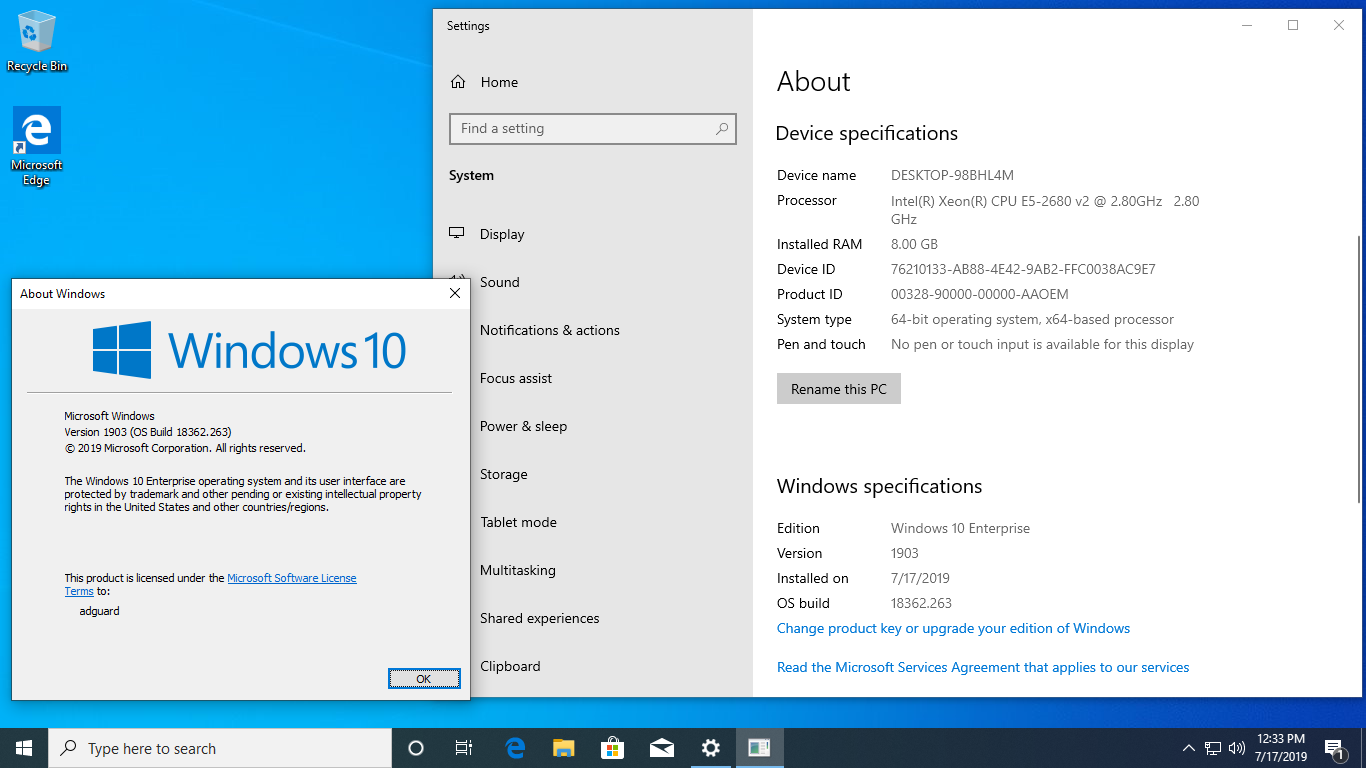Viewport: 1366px width, 768px height.
Task: Click the network icon in system tray
Action: point(1213,748)
